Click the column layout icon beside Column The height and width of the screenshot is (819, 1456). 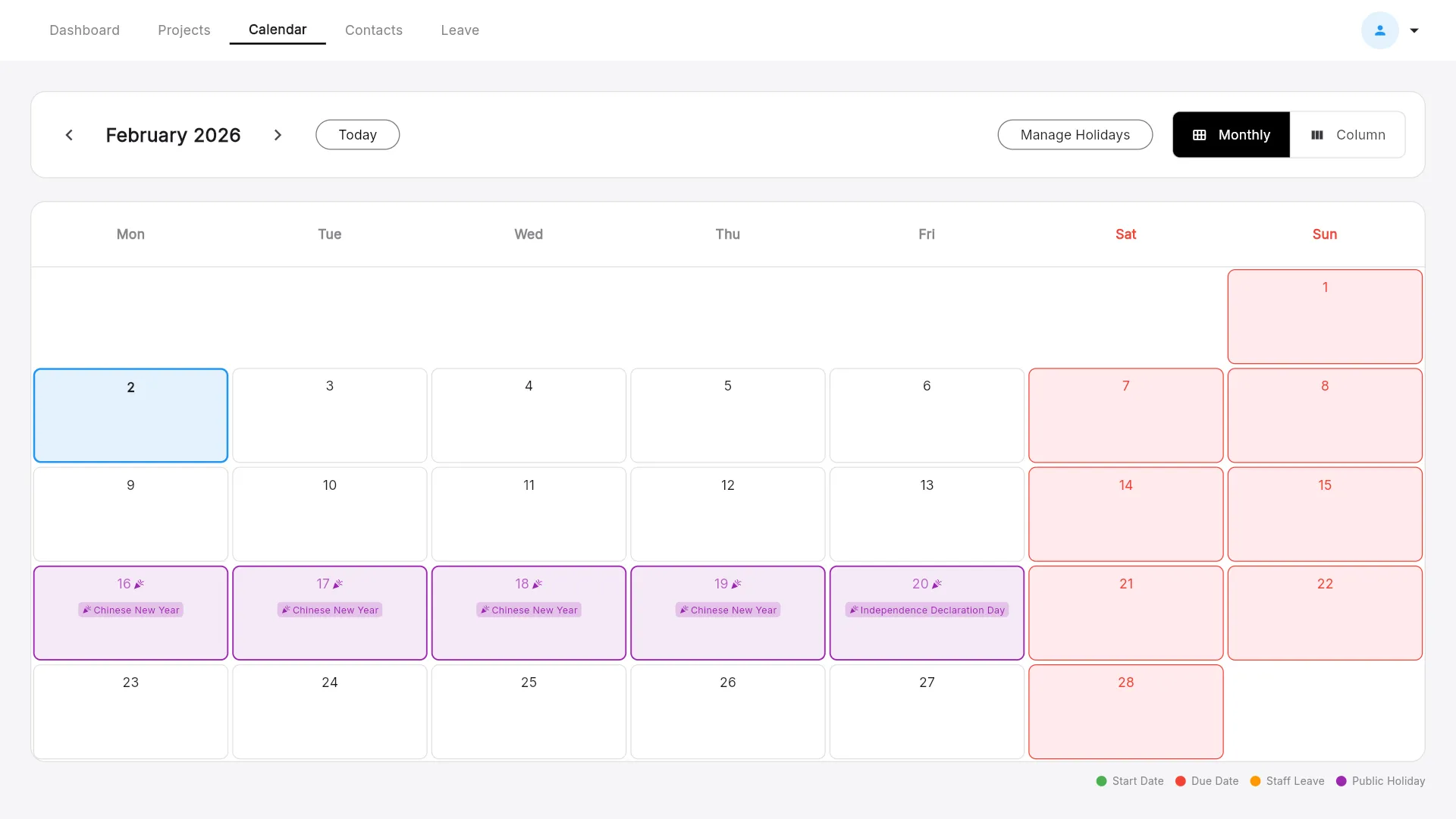pyautogui.click(x=1317, y=134)
